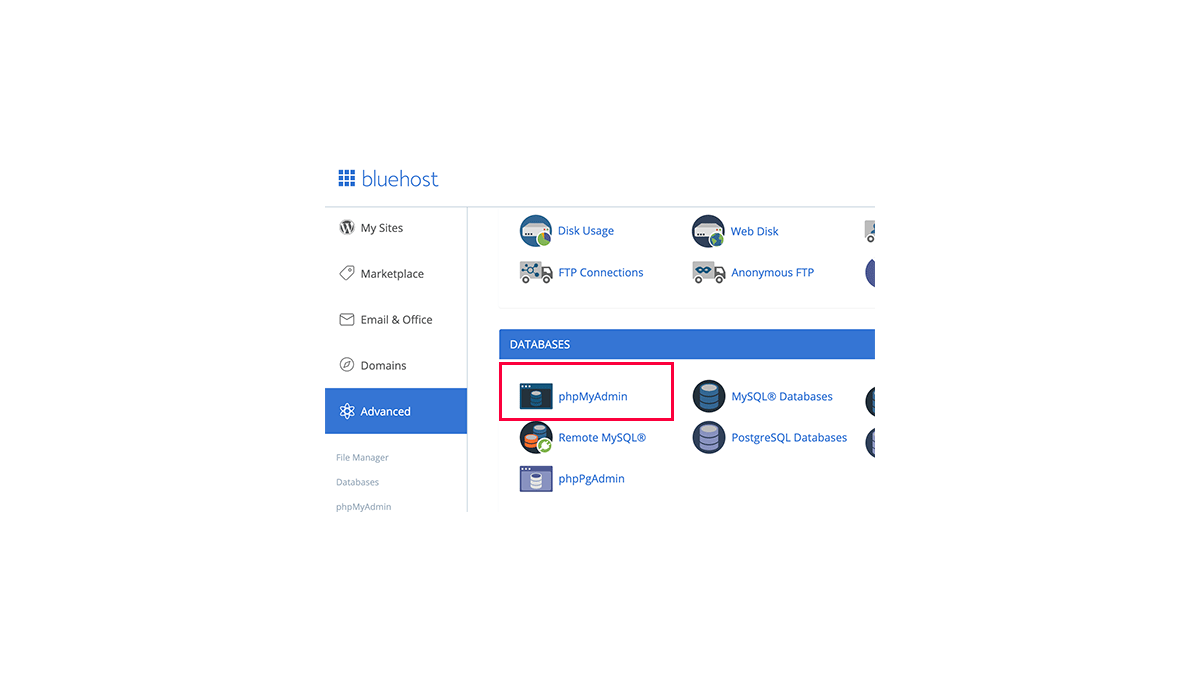Image resolution: width=1200 pixels, height=675 pixels.
Task: Click the Remote MySQL icon
Action: tap(536, 438)
